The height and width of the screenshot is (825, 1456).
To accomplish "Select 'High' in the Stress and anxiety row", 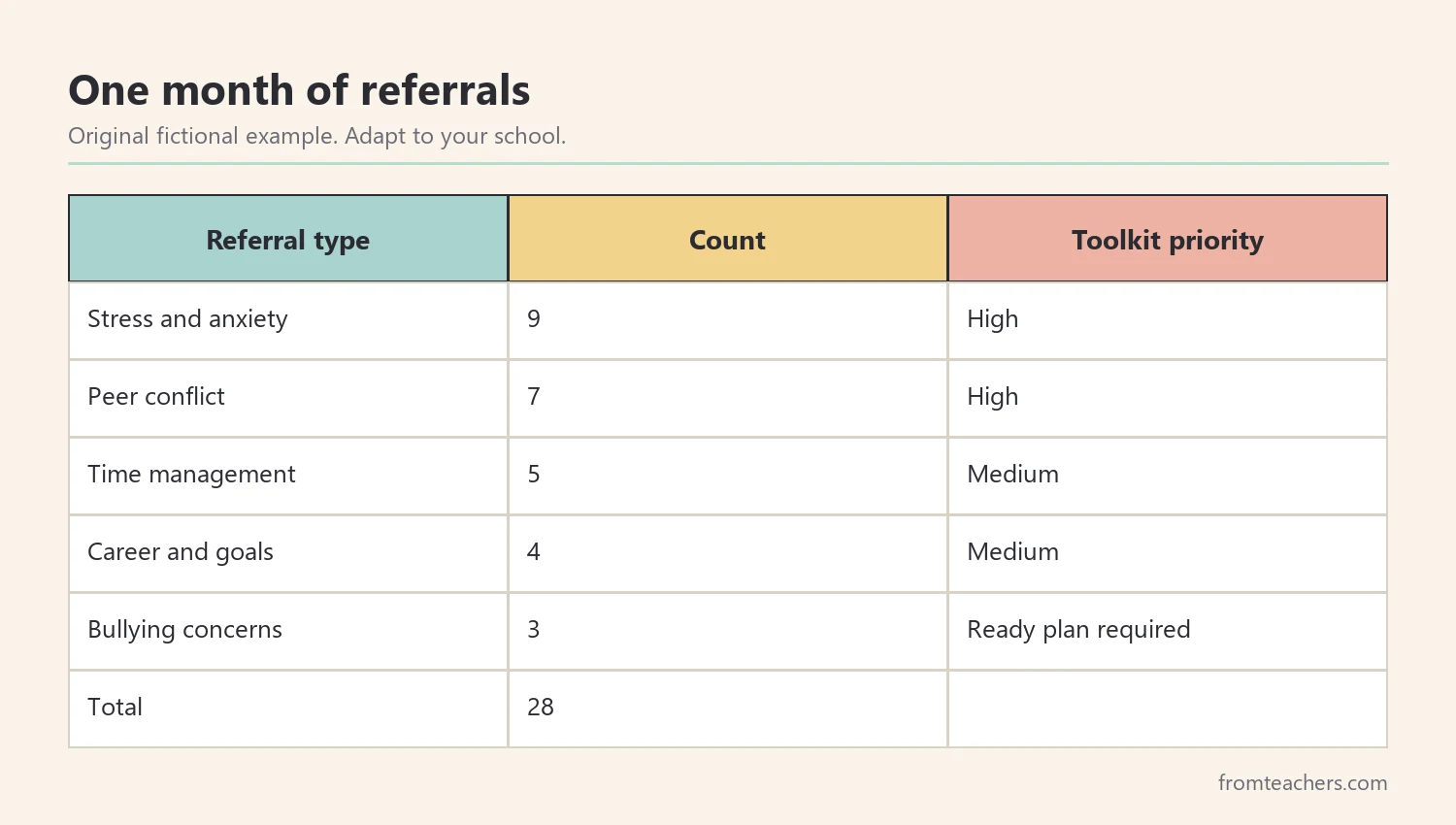I will click(x=1168, y=320).
